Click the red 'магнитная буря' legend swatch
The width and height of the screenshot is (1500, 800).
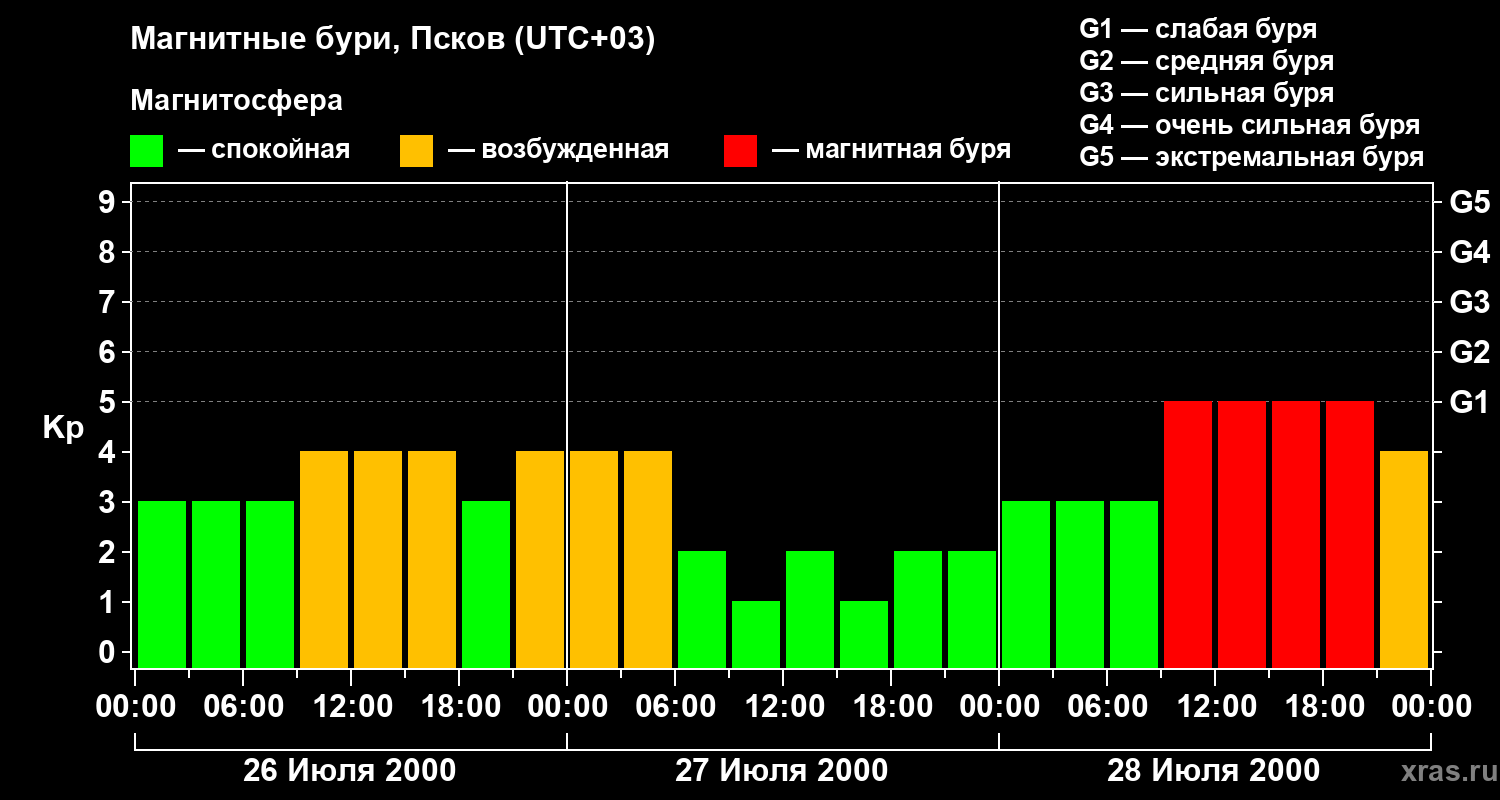click(740, 151)
